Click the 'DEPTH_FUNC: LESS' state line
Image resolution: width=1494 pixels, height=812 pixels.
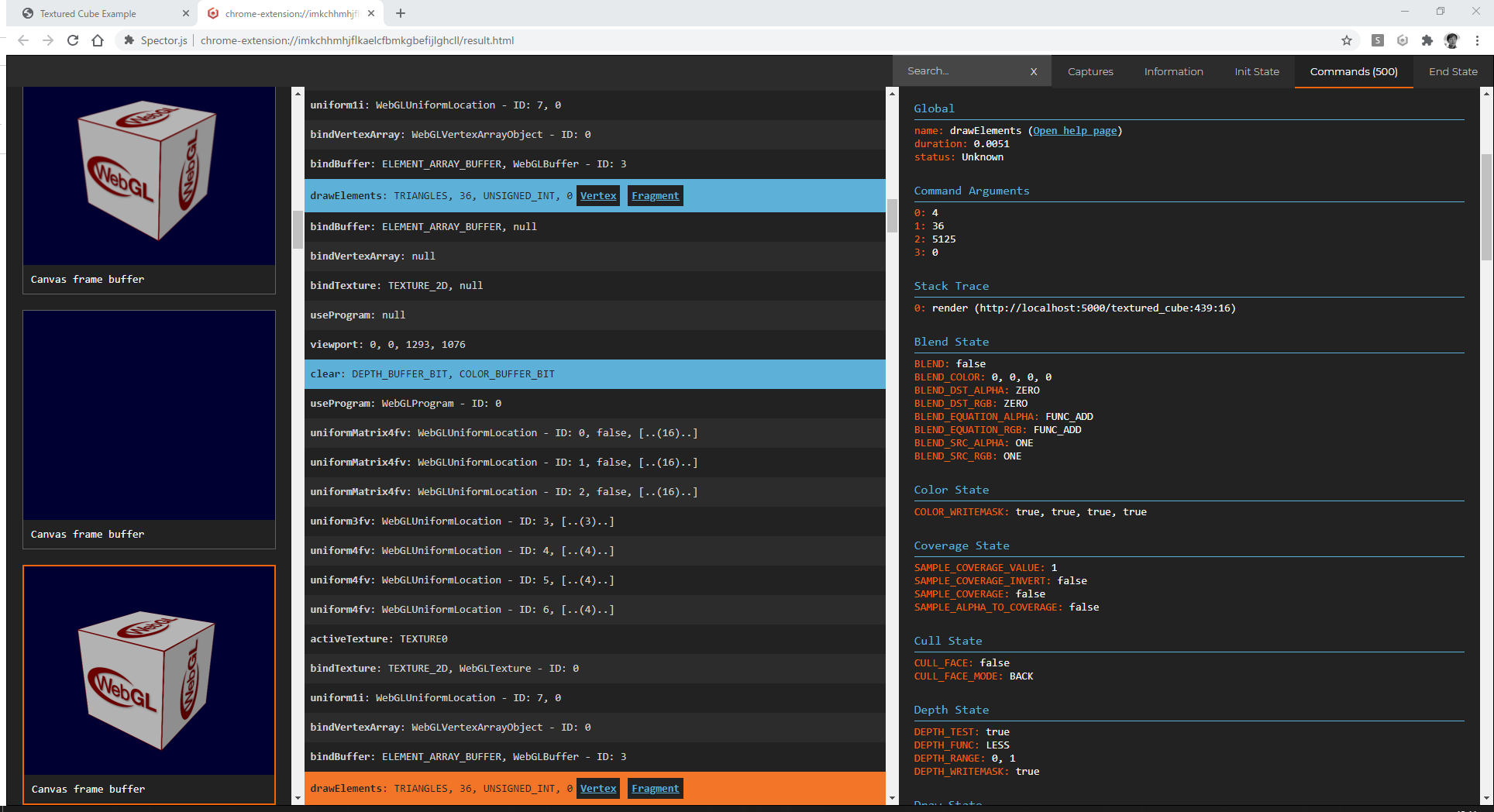962,745
